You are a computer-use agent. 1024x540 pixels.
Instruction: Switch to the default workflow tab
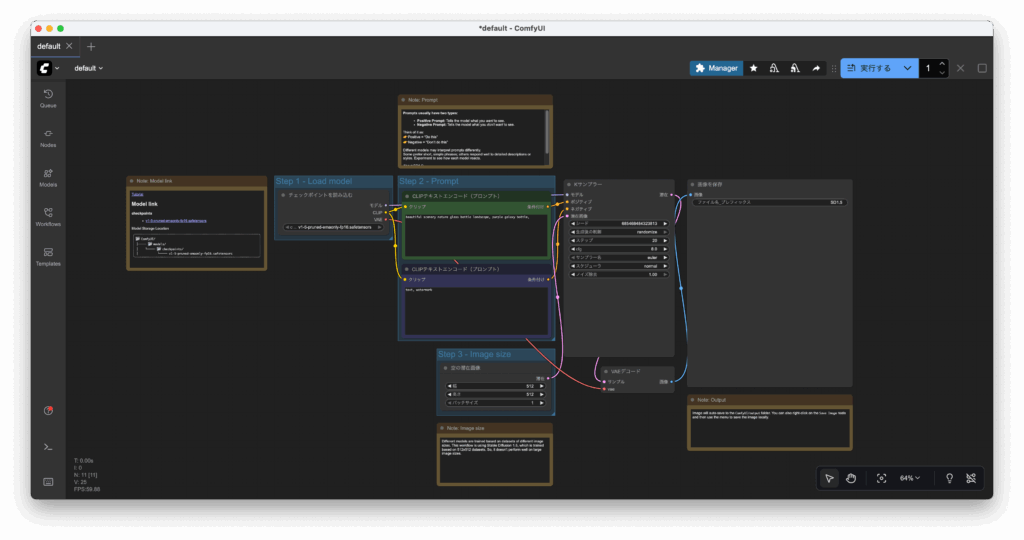coord(49,46)
